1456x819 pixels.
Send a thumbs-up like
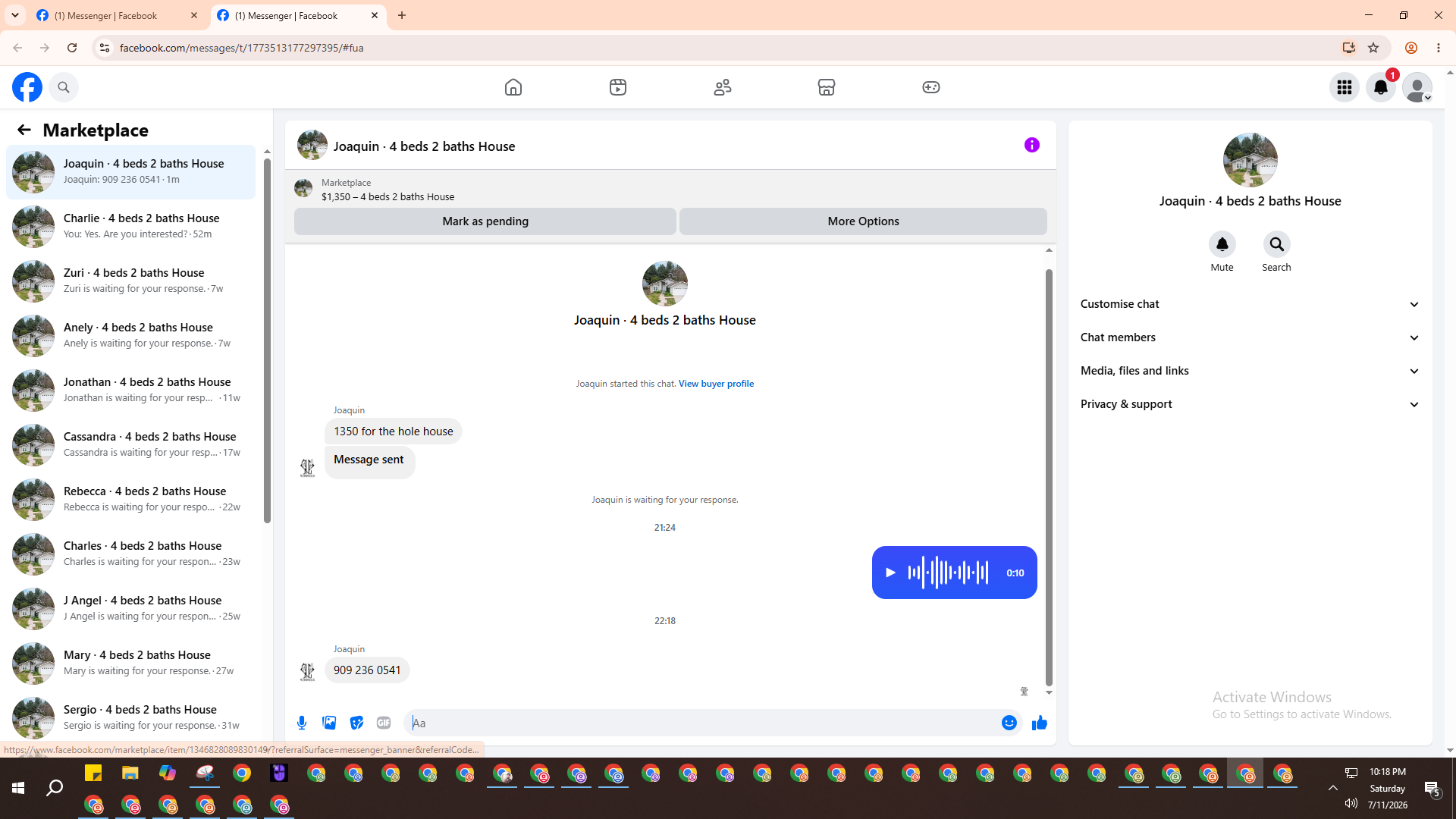(1040, 723)
